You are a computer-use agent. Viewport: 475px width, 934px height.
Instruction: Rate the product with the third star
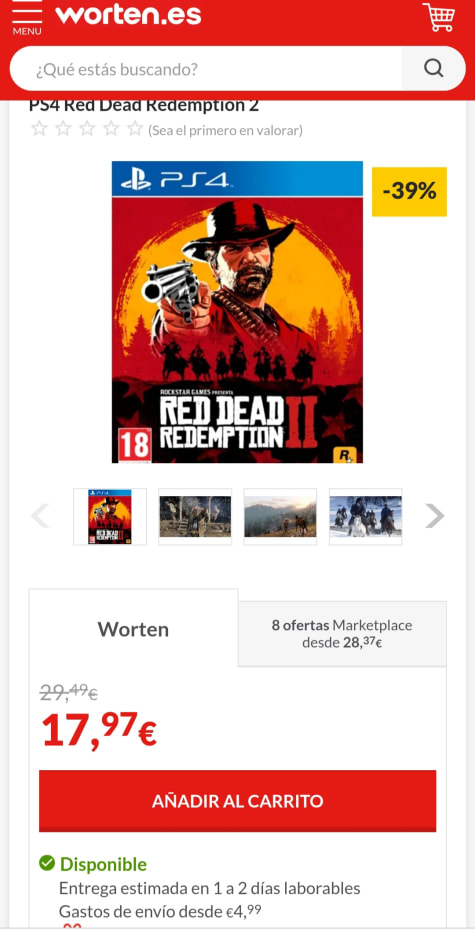87,129
